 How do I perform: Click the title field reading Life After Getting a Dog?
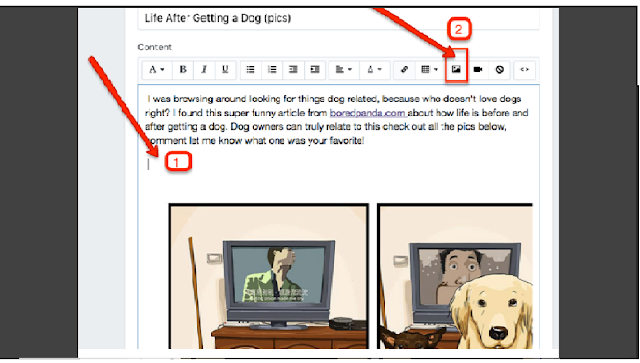[x=338, y=18]
